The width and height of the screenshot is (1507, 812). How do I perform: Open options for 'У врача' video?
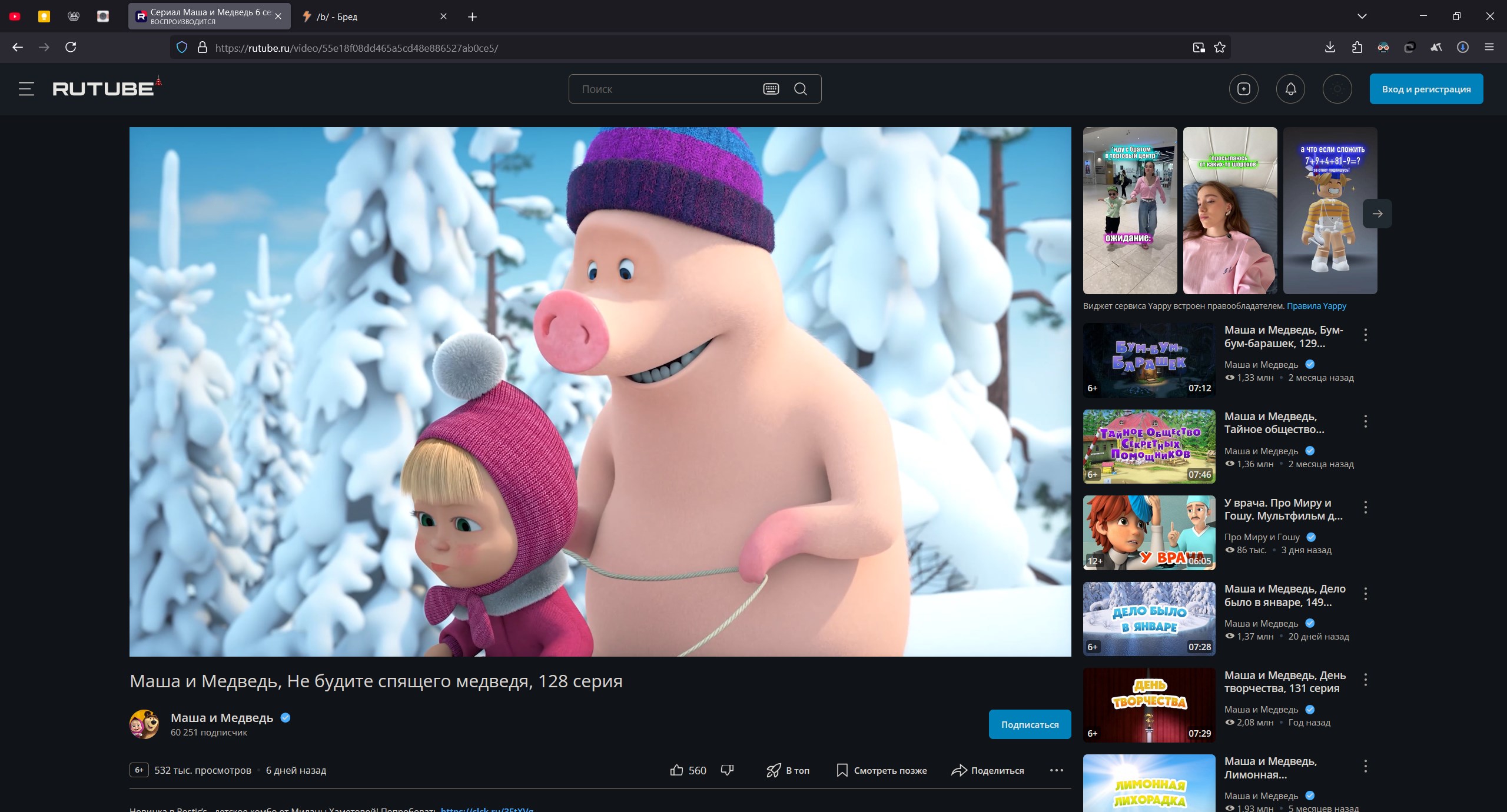(x=1366, y=507)
